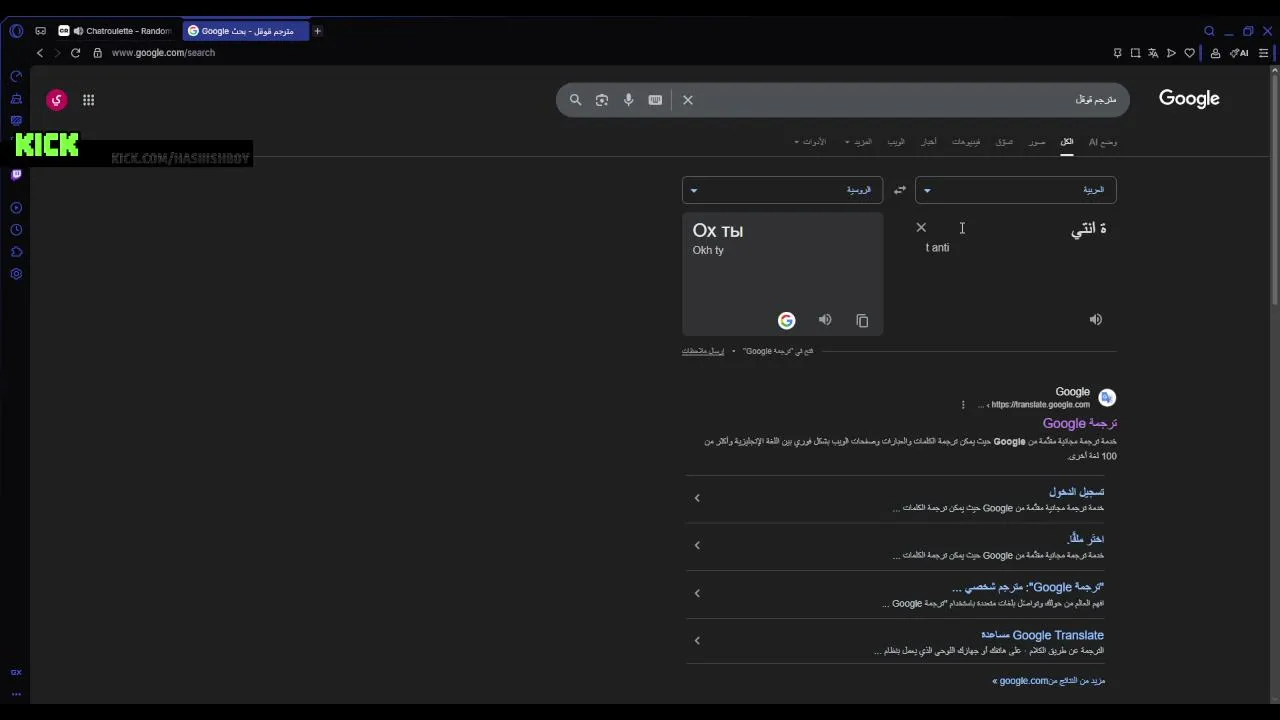This screenshot has height=720, width=1280.
Task: Switch to the أخبار (News) search tab
Action: [929, 142]
